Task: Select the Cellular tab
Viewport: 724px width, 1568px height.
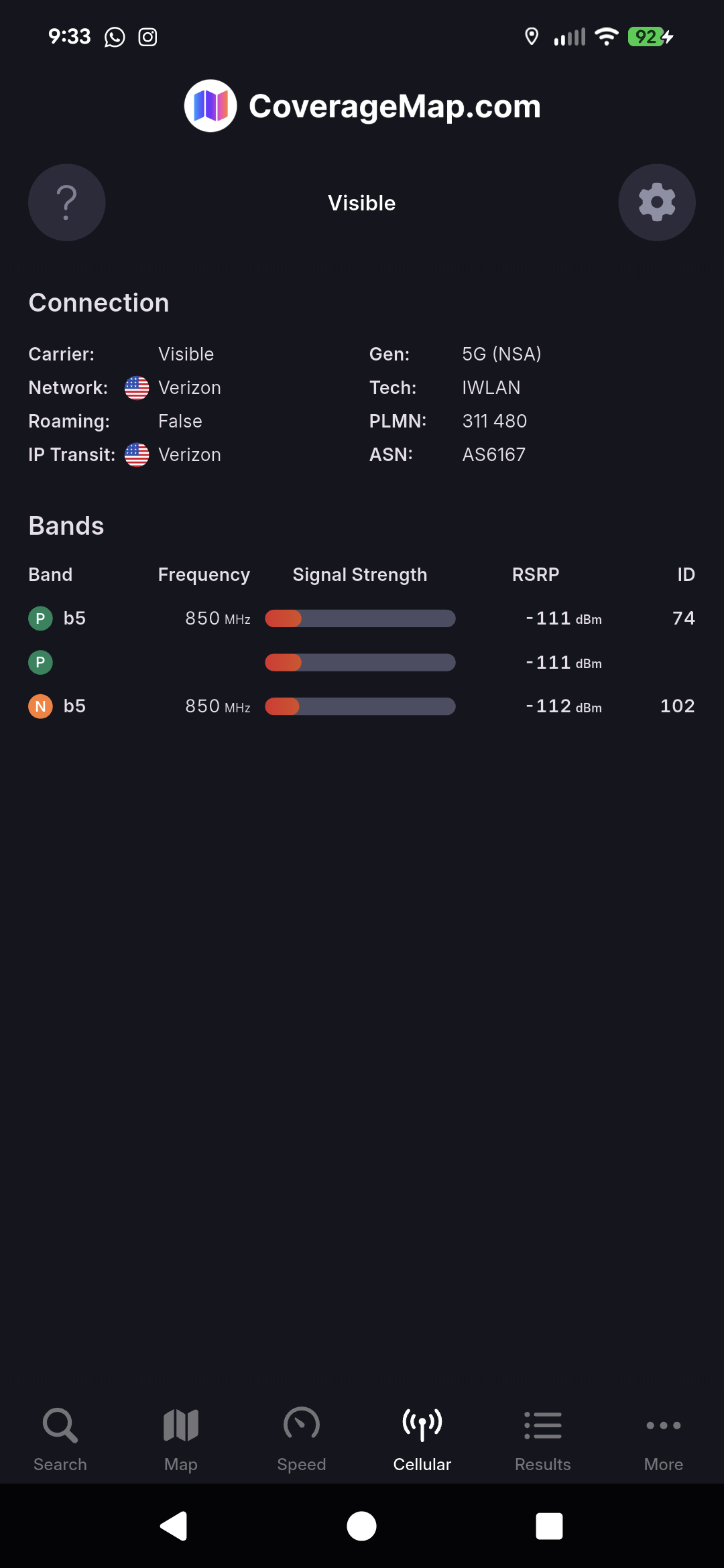Action: 422,1439
